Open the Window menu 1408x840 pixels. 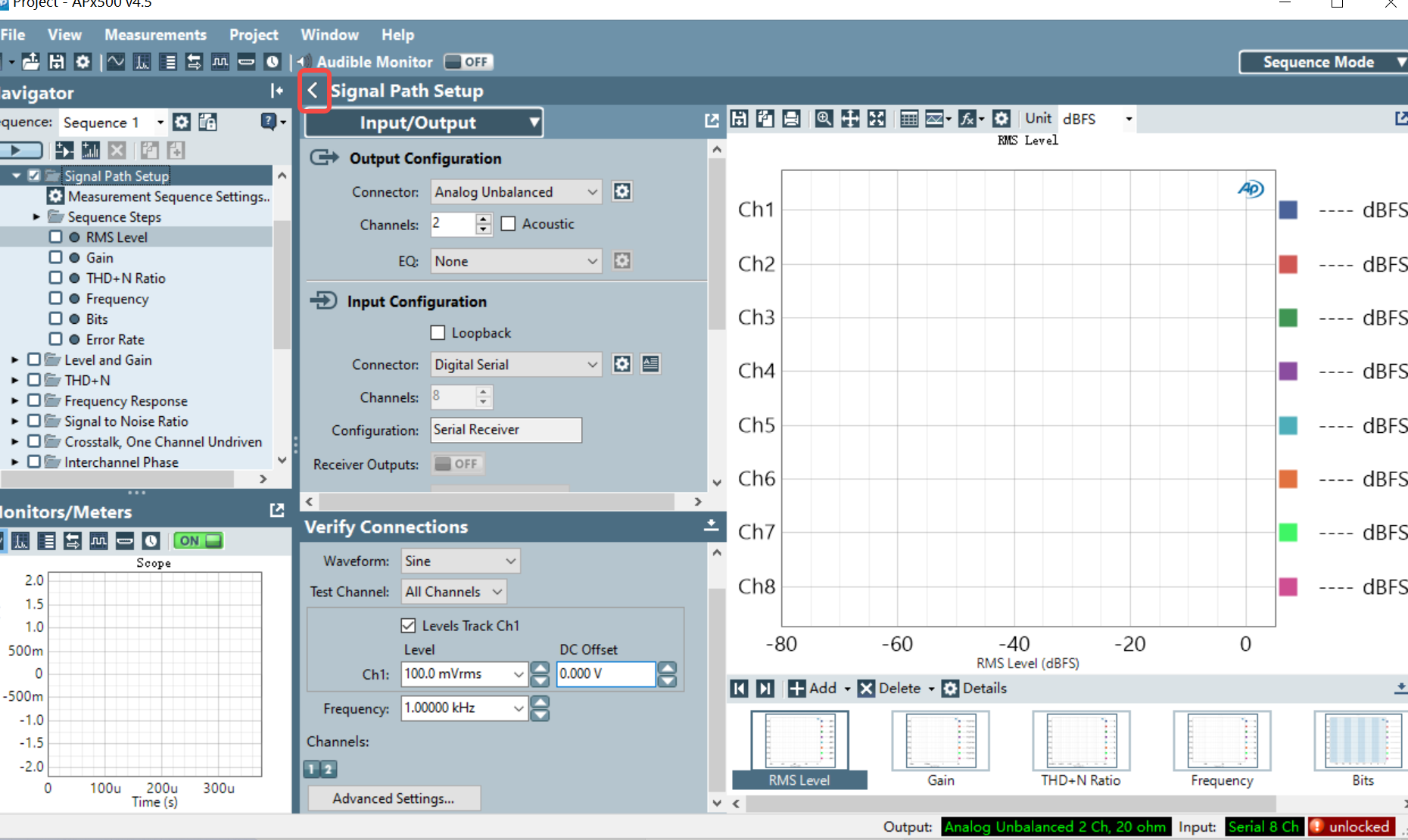(x=329, y=35)
